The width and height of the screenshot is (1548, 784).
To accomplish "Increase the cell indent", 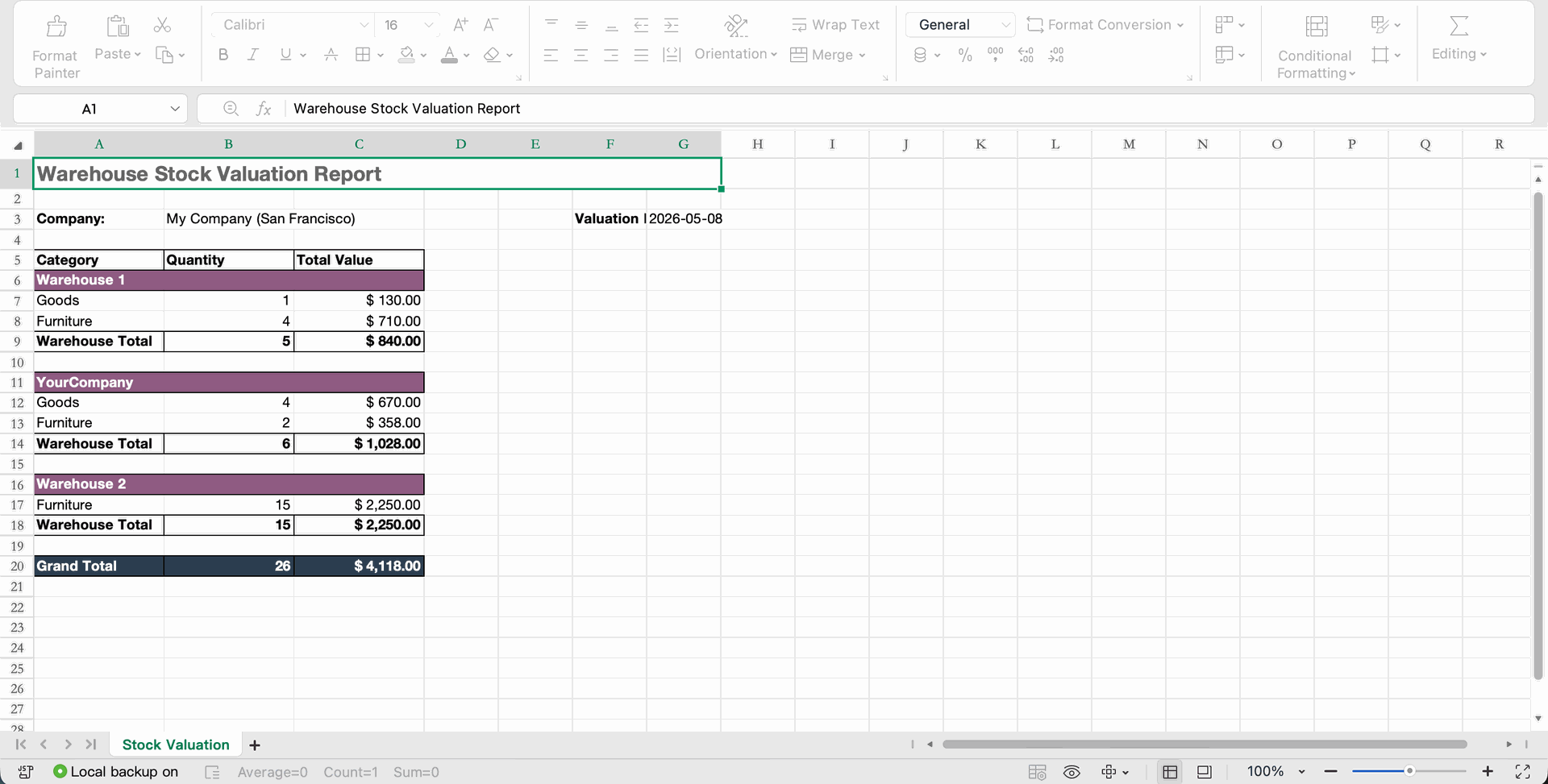I will coord(671,25).
